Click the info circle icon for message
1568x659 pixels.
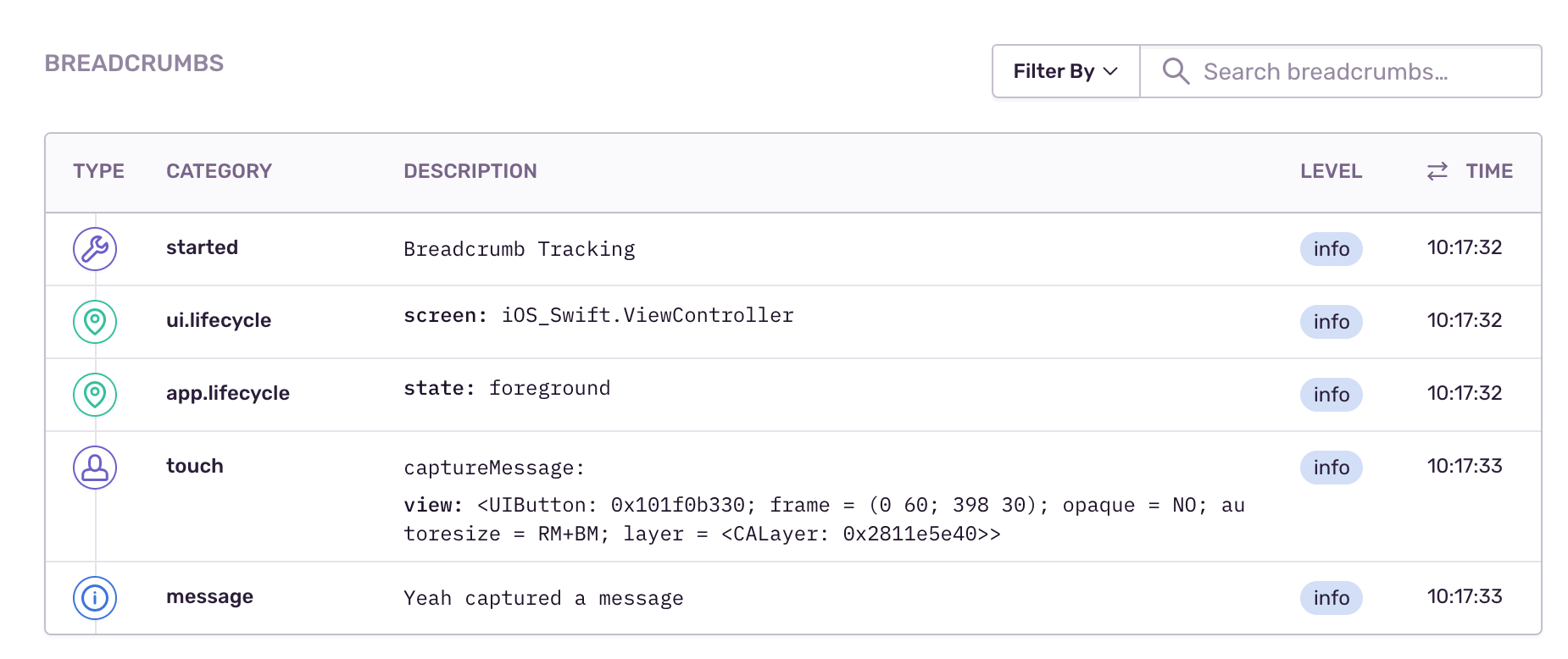(x=95, y=598)
